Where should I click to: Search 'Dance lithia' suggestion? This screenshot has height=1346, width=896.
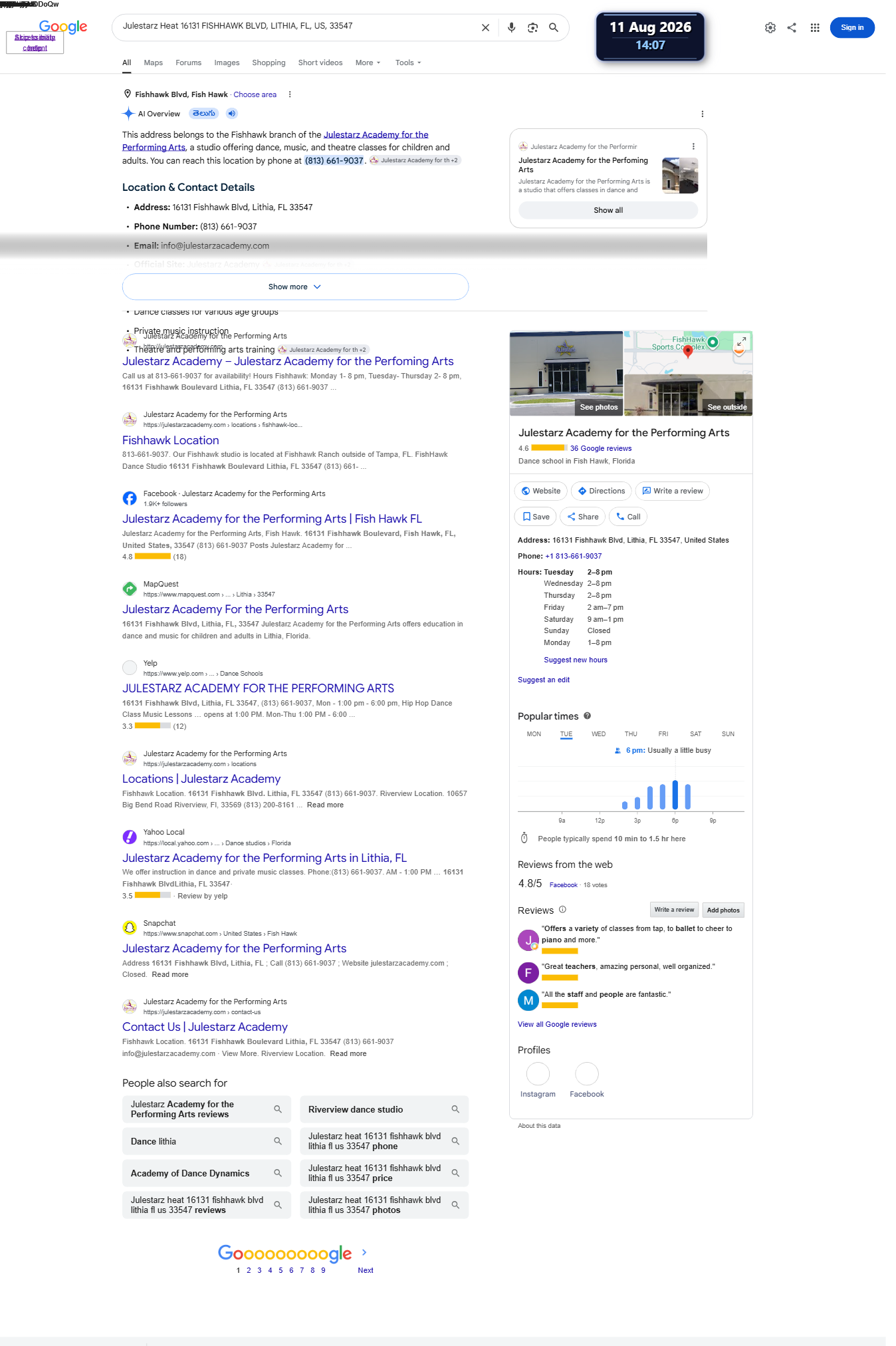[207, 1141]
